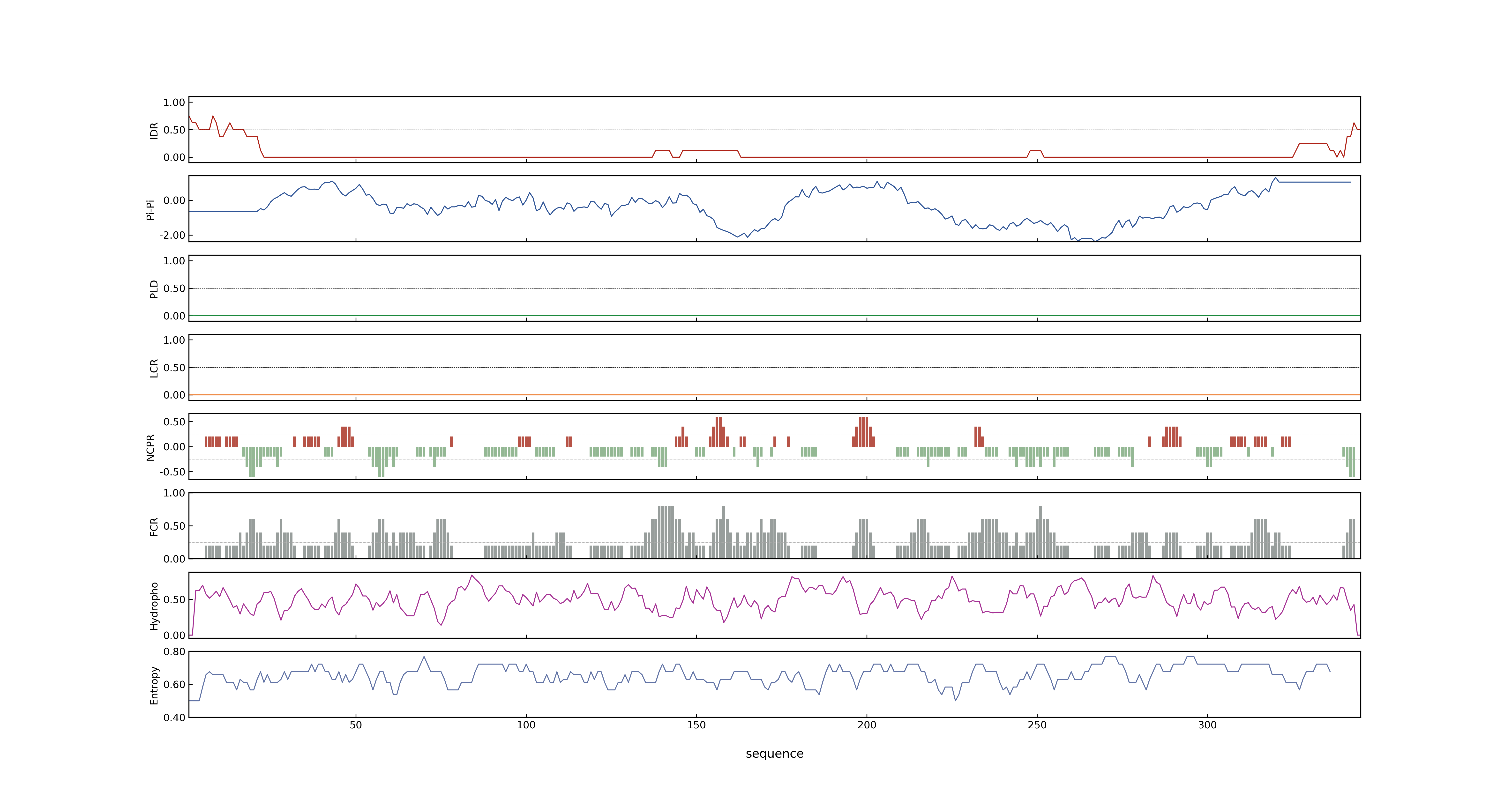The width and height of the screenshot is (1512, 806).
Task: Click the 0.60 tick on Entropy axis
Action: click(x=174, y=685)
